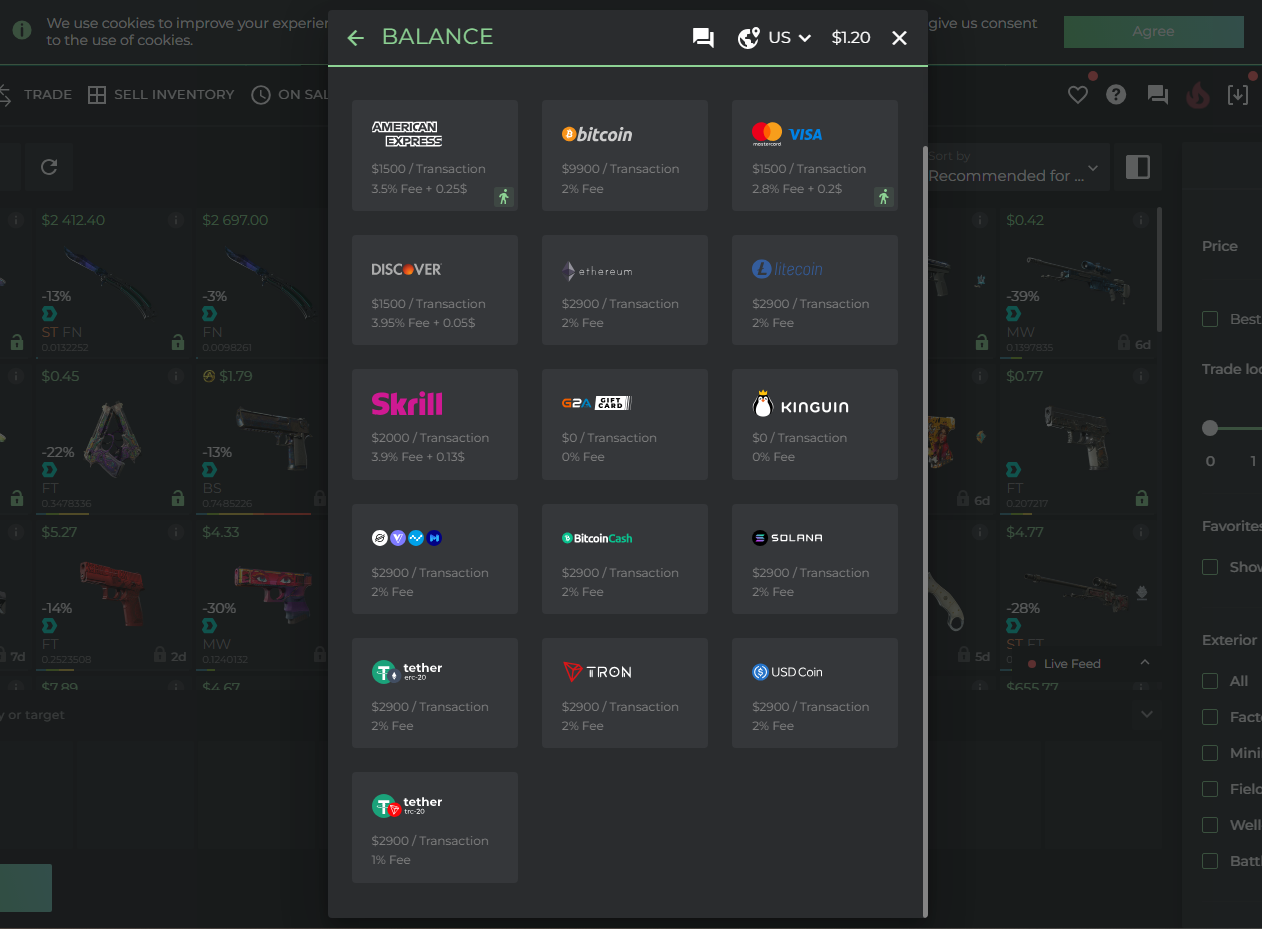Open the help question mark icon
The height and width of the screenshot is (929, 1262).
coord(1117,95)
